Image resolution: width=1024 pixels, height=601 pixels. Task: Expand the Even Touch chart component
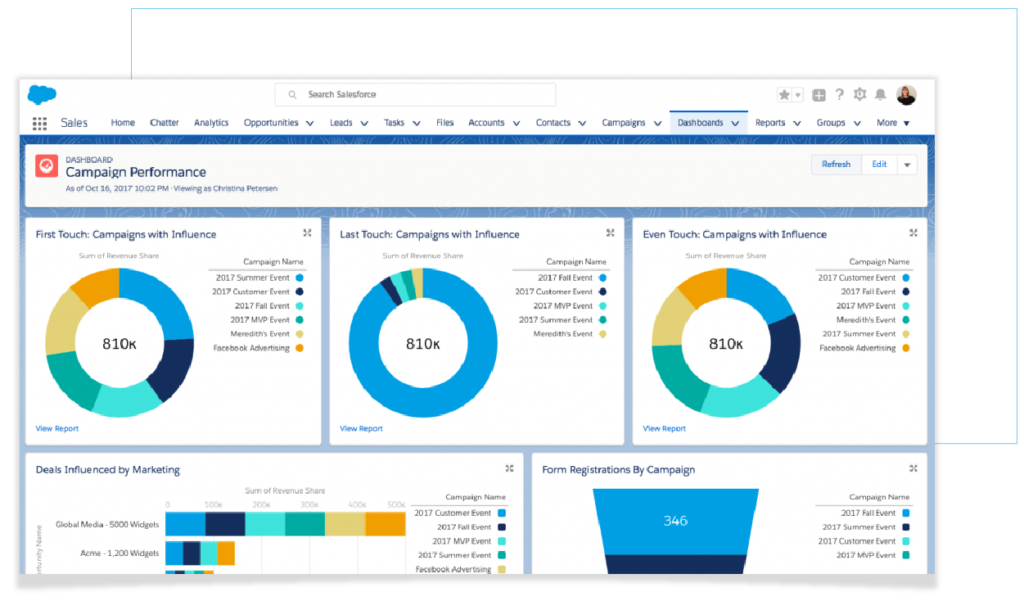tap(914, 233)
